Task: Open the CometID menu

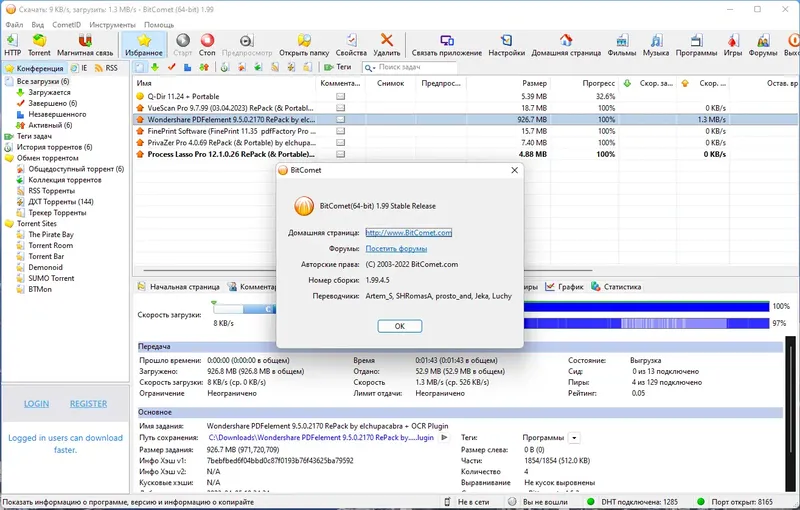Action: coord(66,24)
